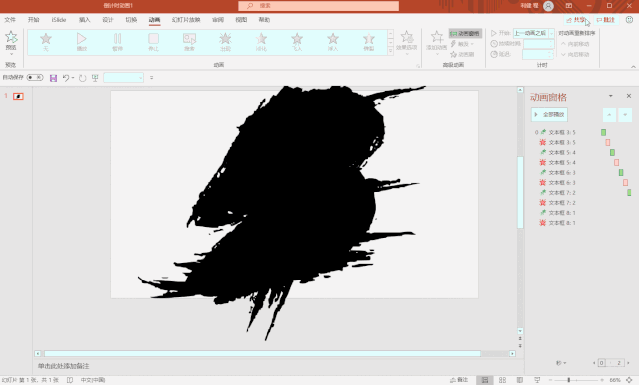Open the iSlide ribbon tab

[59, 20]
